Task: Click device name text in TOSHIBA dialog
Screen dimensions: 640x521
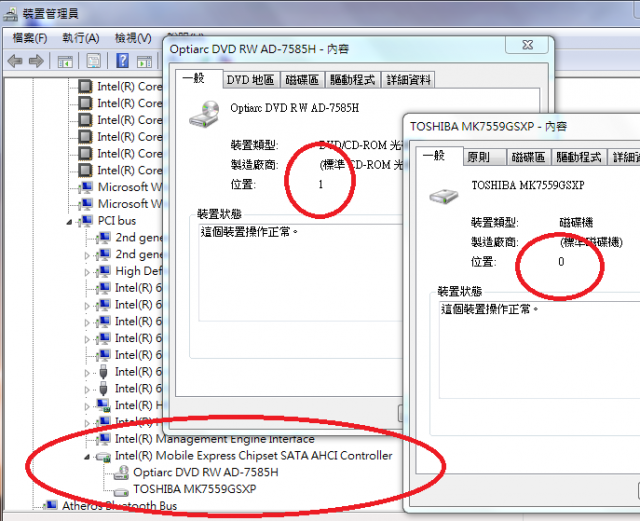Action: (x=528, y=185)
